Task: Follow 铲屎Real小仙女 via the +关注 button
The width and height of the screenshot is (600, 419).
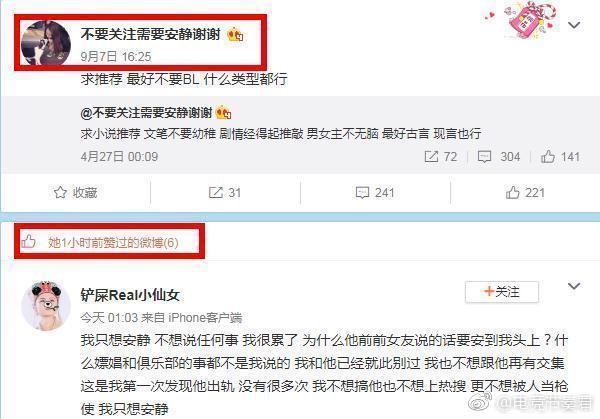Action: 502,292
